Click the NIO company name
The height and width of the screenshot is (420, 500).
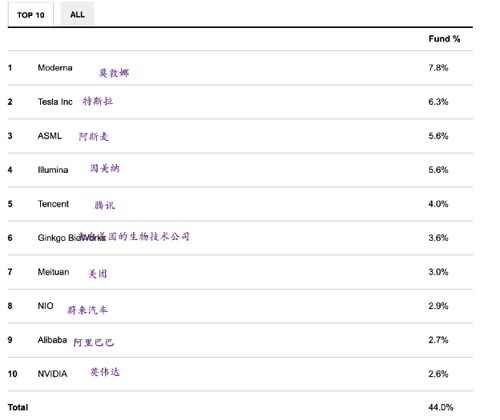[45, 306]
